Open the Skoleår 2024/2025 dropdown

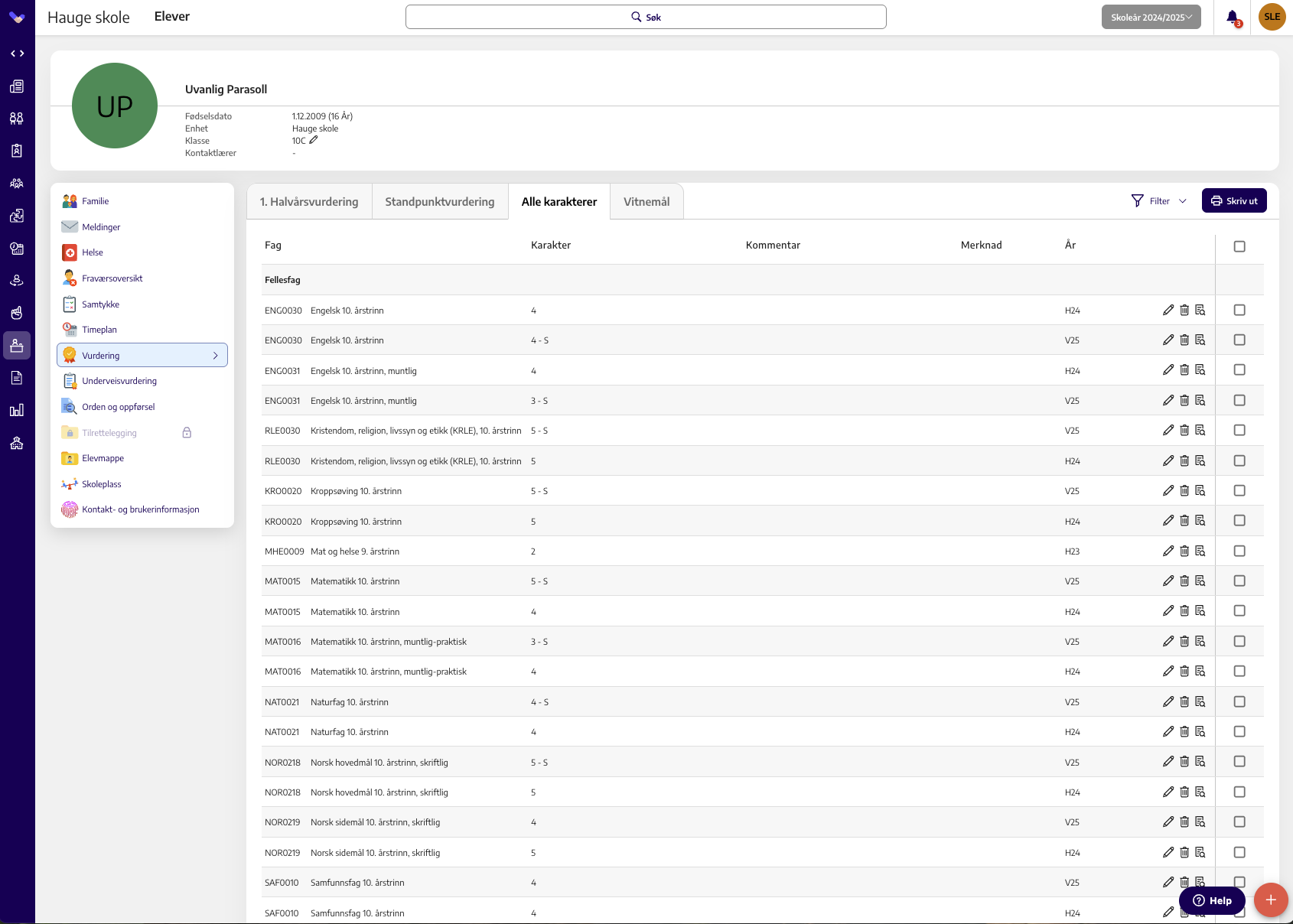[x=1151, y=17]
